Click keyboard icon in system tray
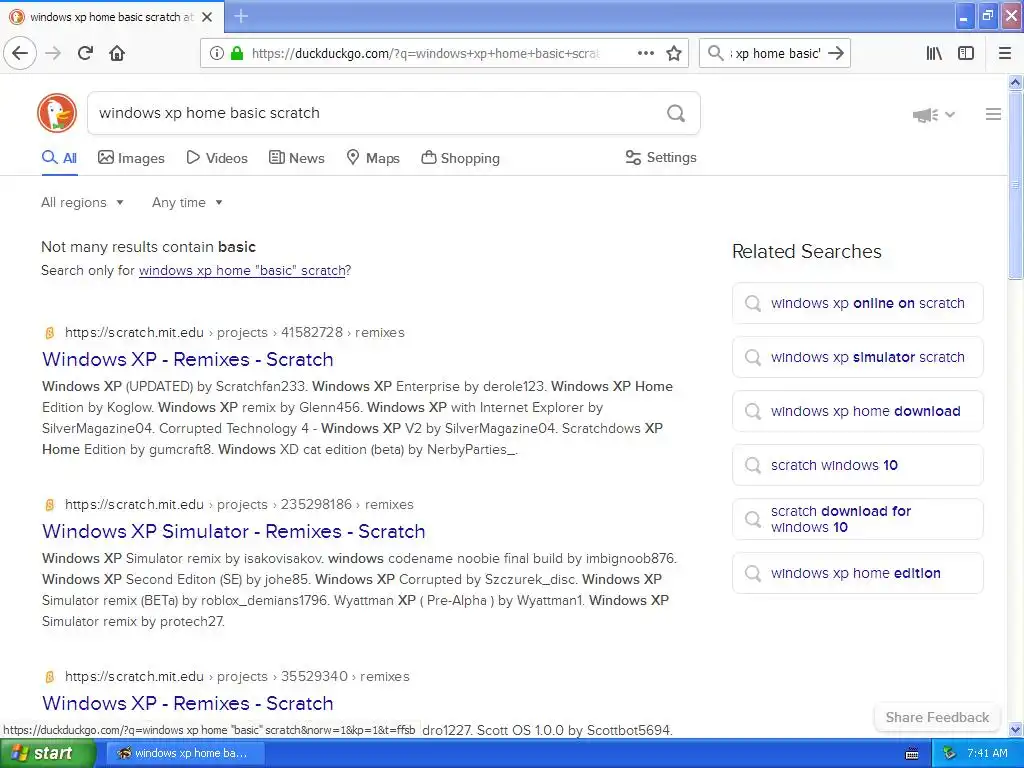 912,754
